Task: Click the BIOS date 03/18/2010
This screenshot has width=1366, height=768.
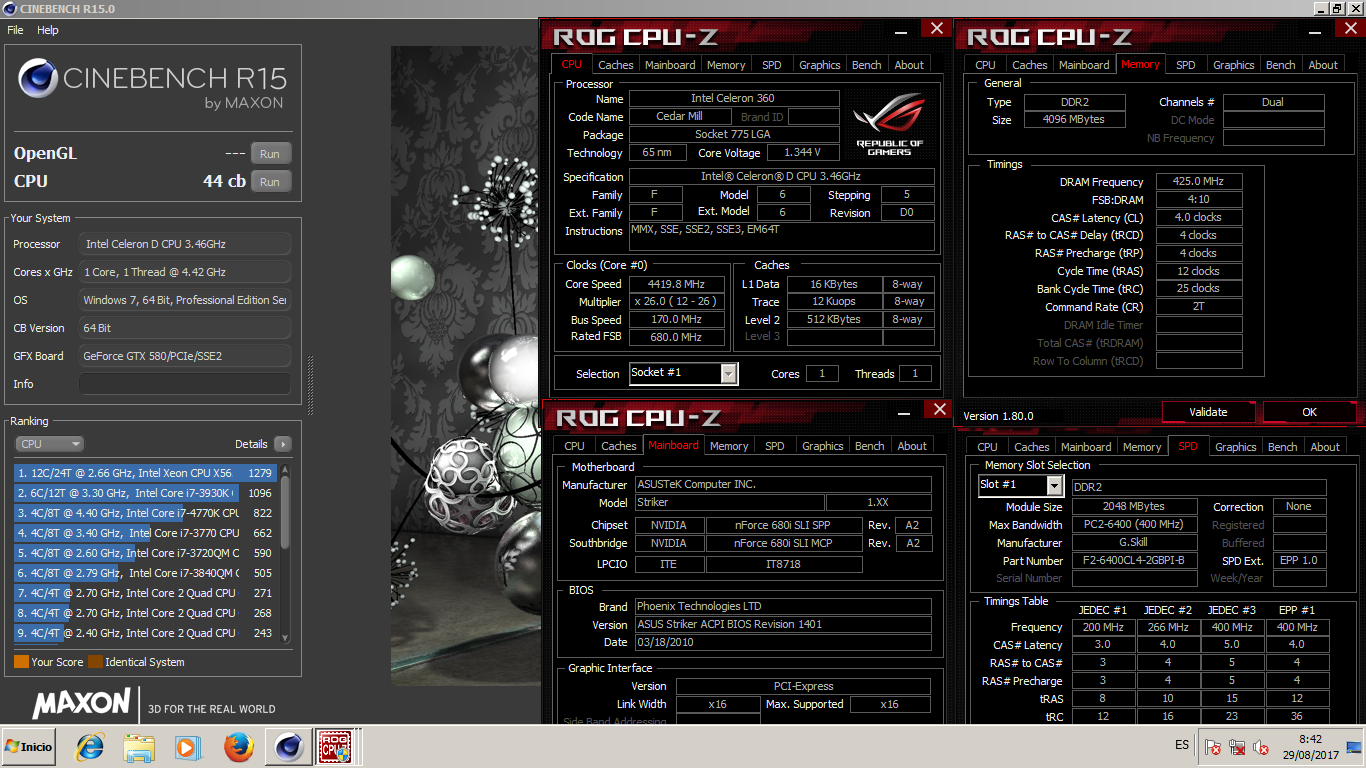Action: 782,643
